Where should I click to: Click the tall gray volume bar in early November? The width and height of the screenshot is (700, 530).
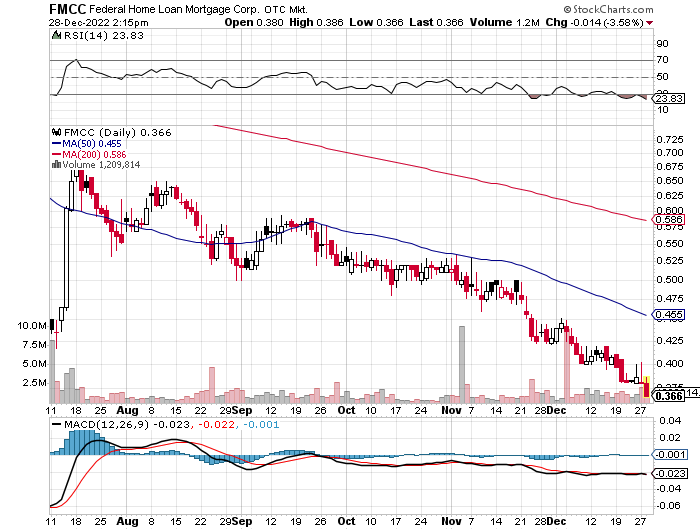tap(462, 365)
